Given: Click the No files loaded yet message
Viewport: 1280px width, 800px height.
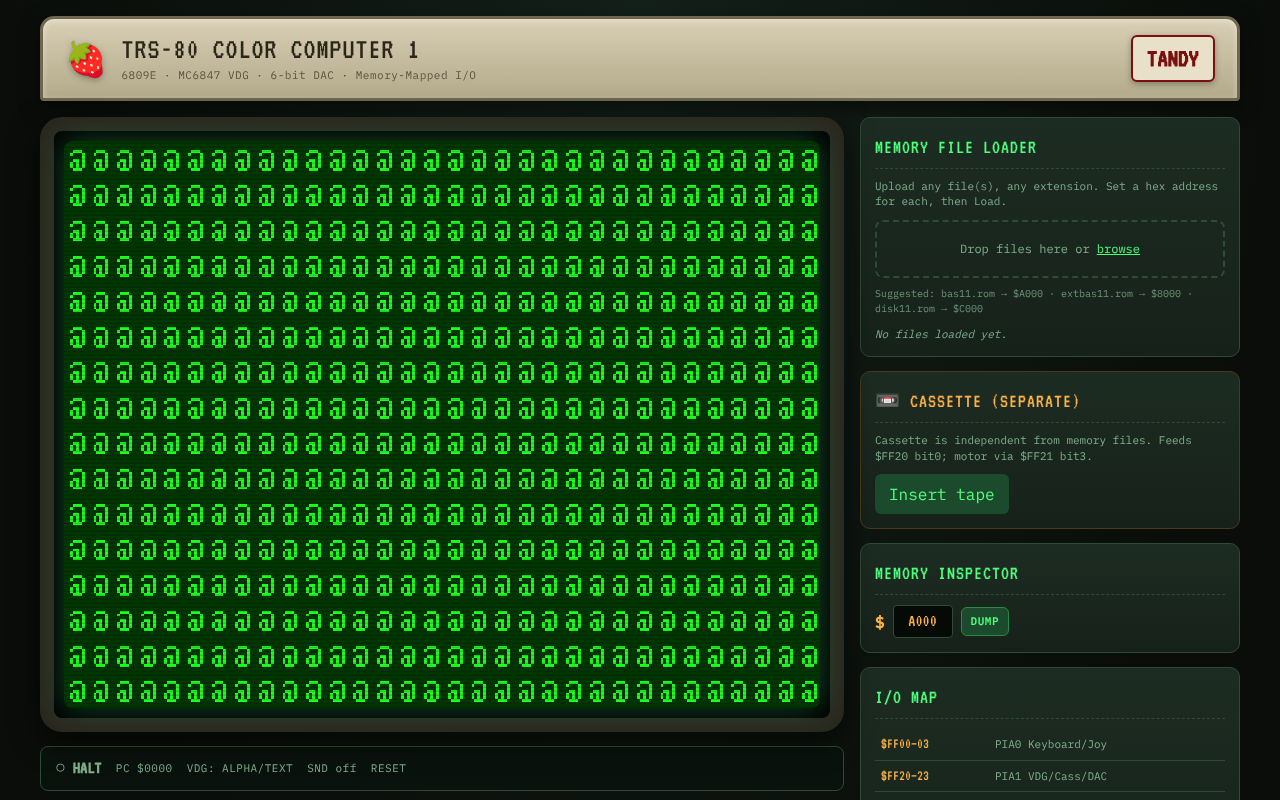Looking at the screenshot, I should pos(941,334).
